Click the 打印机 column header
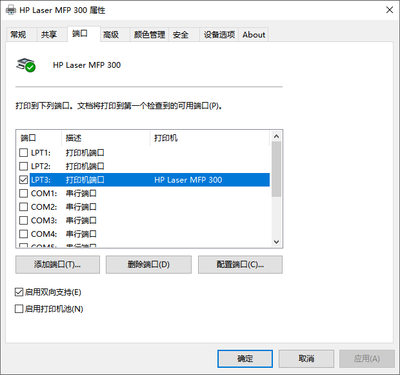The width and height of the screenshot is (400, 375). tap(210, 138)
